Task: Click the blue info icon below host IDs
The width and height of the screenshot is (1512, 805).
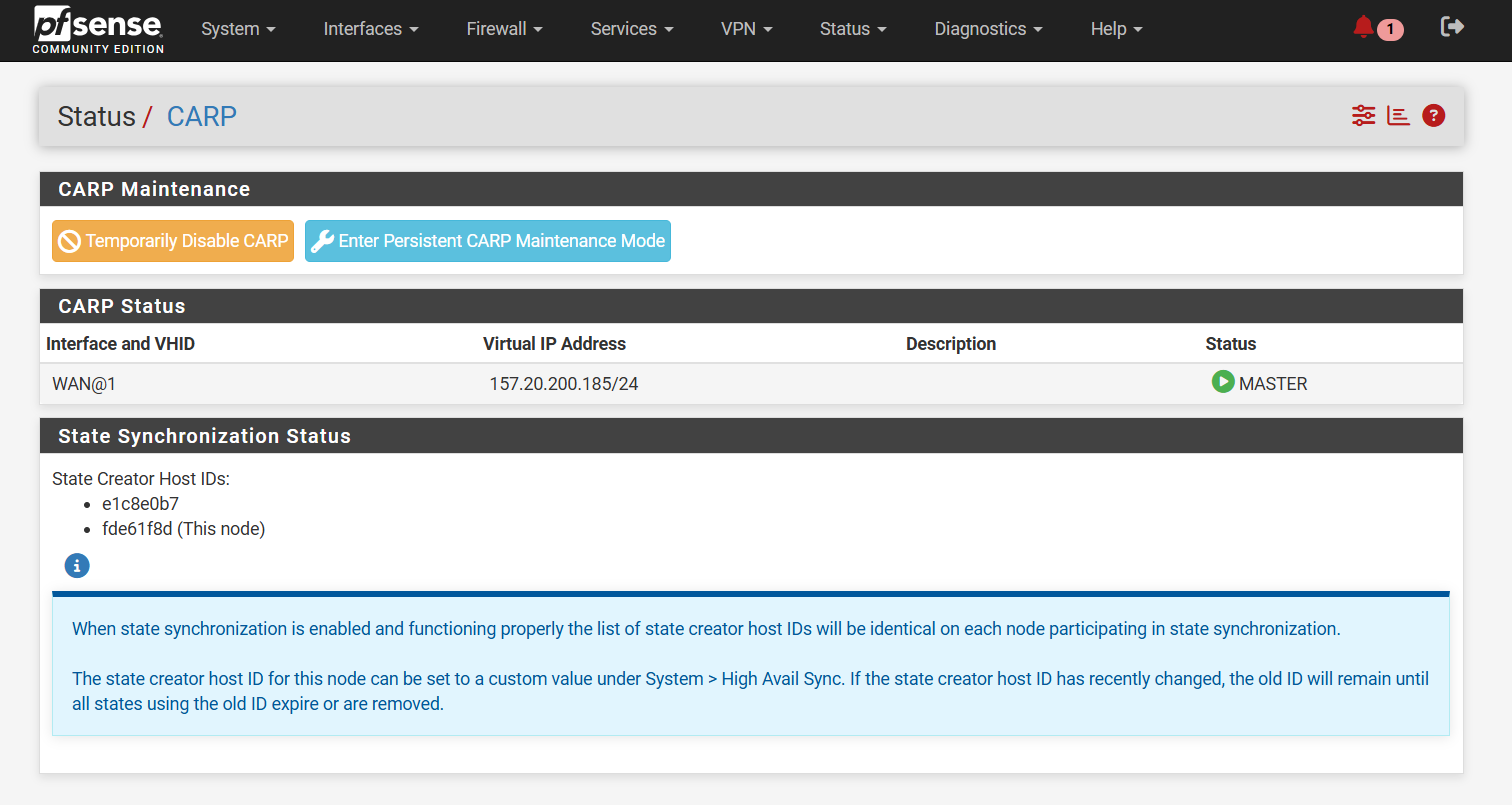Action: [x=77, y=566]
